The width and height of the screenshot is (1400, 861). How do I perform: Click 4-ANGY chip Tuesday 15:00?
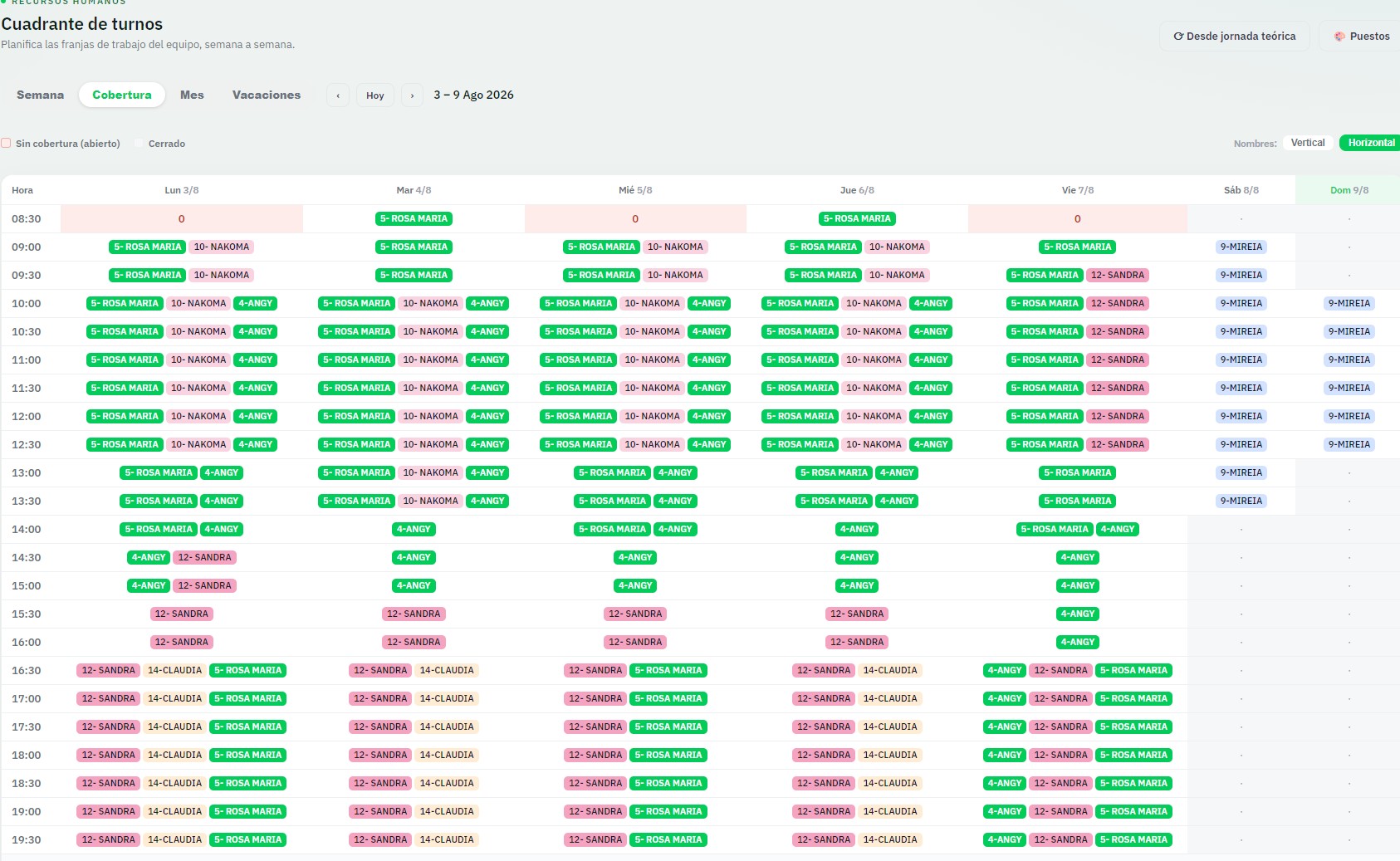[414, 586]
